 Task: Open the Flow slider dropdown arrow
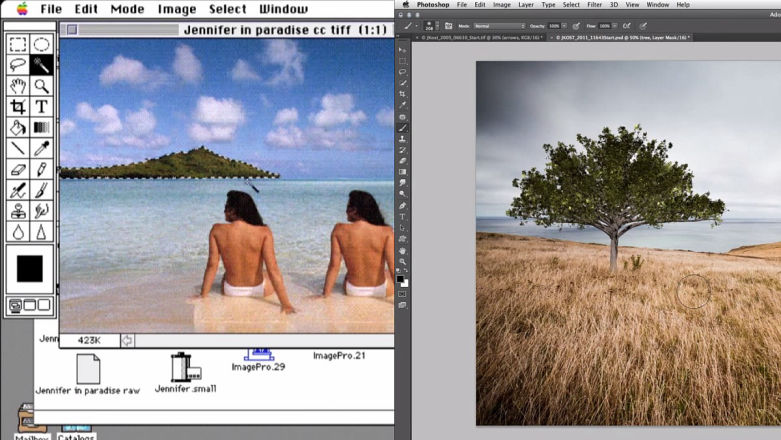click(x=615, y=26)
